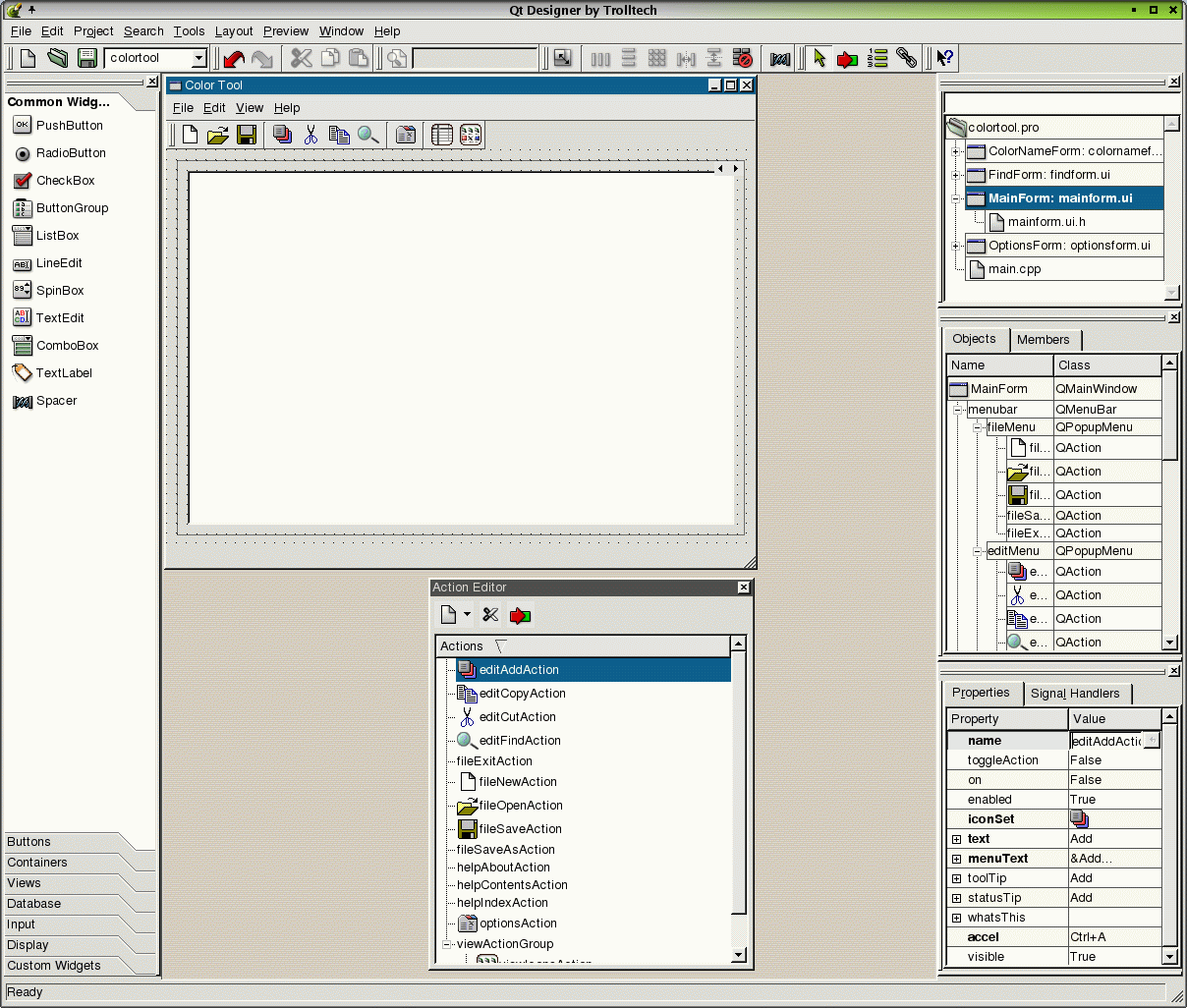Select OptionsForm: optionsform.ui in project tree

point(1068,246)
